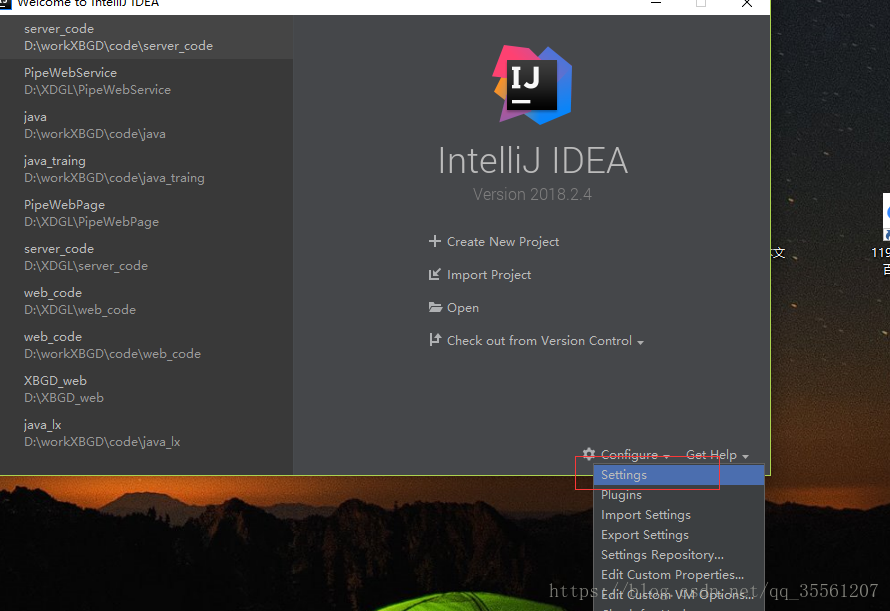
Task: Open Settings Repository... menu entry
Action: (679, 555)
